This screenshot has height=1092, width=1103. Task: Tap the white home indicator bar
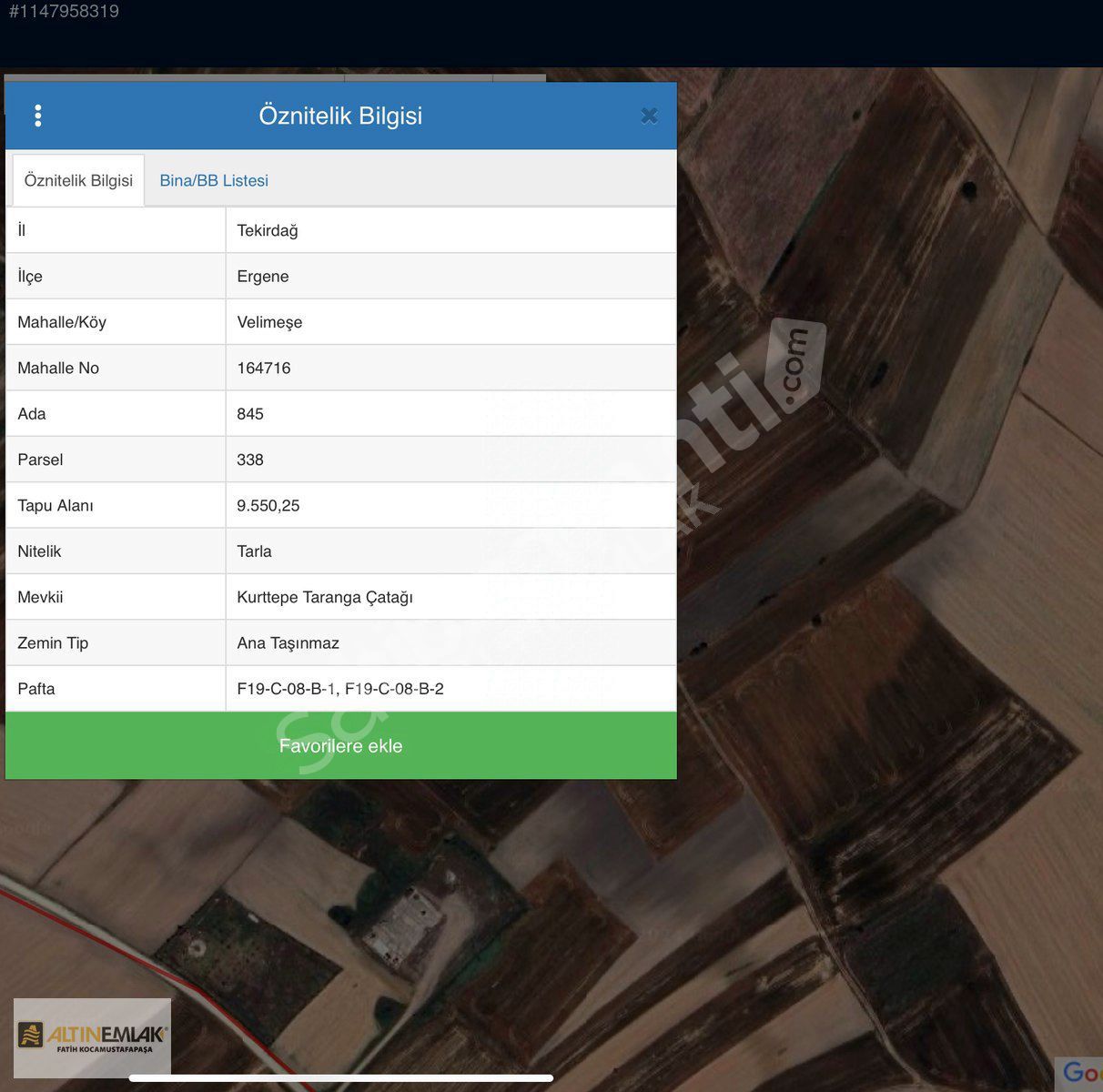click(341, 1078)
